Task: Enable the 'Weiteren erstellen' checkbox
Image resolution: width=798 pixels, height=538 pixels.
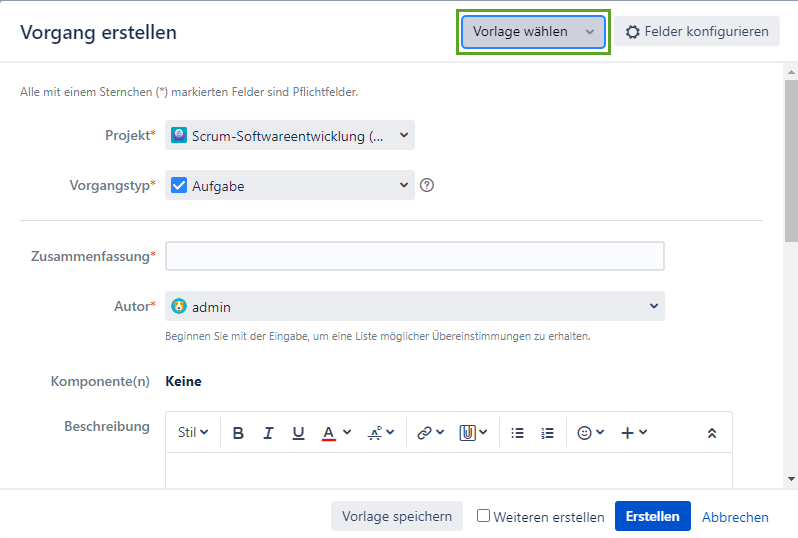Action: tap(484, 516)
